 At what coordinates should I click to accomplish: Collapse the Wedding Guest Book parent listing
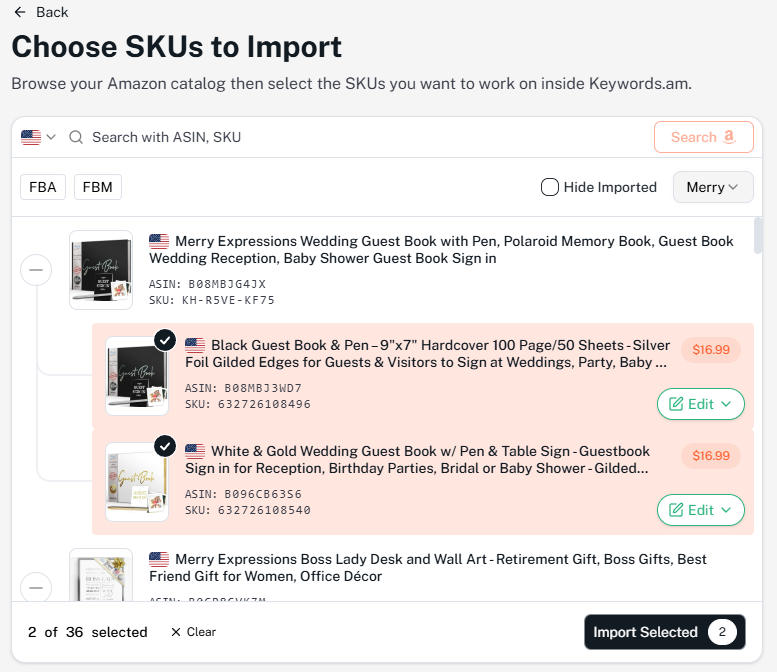click(x=36, y=270)
